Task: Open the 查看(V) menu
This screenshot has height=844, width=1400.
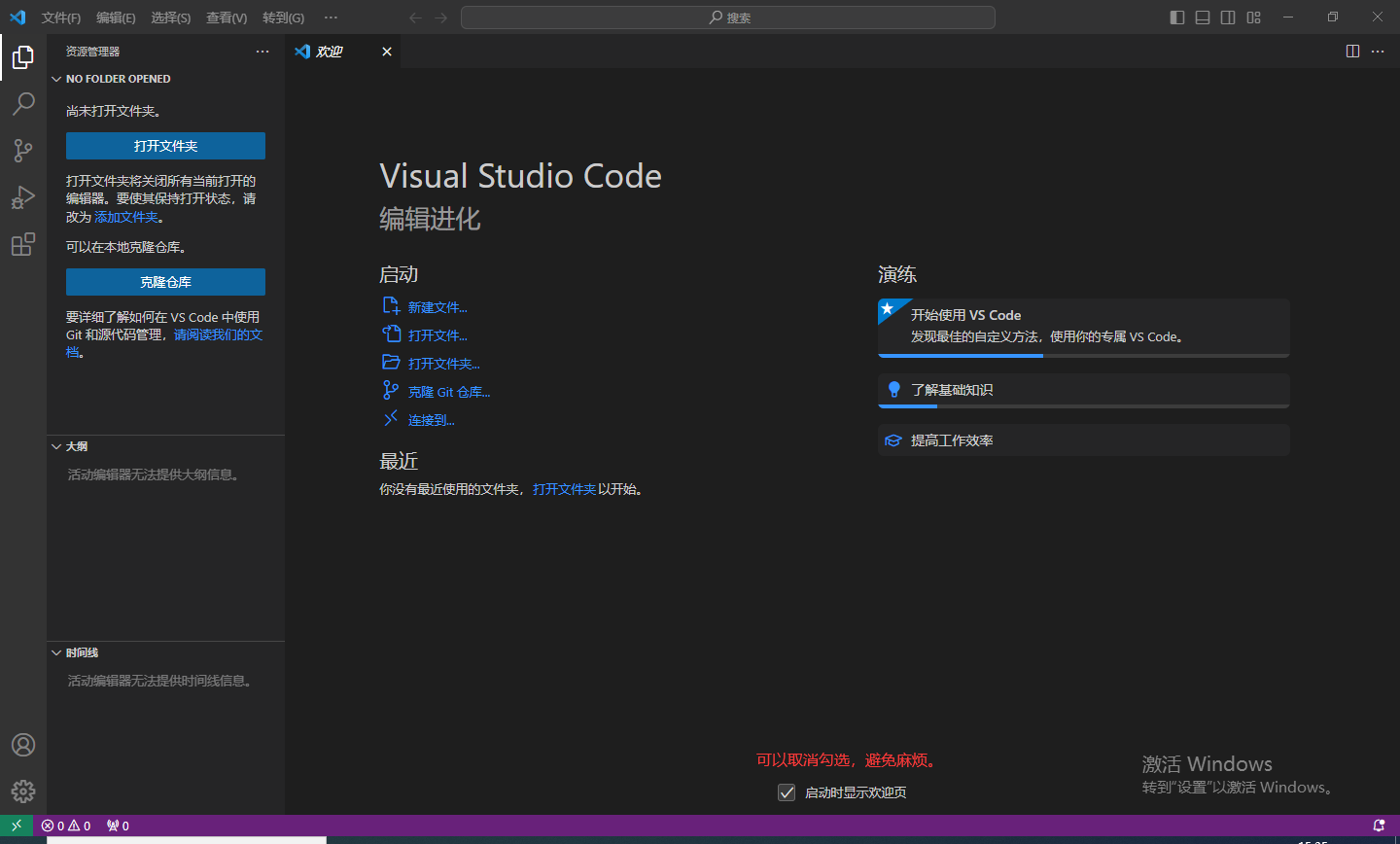Action: 227,18
